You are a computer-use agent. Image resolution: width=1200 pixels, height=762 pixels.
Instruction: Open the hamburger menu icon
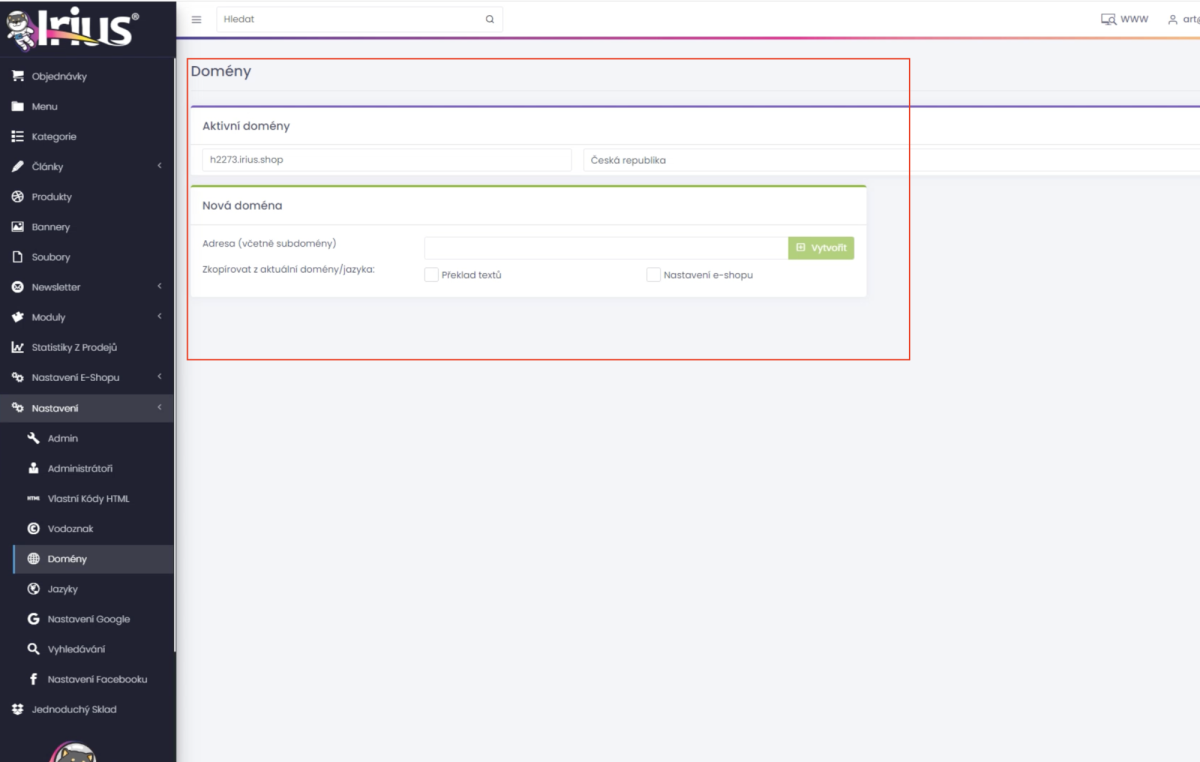pos(196,19)
